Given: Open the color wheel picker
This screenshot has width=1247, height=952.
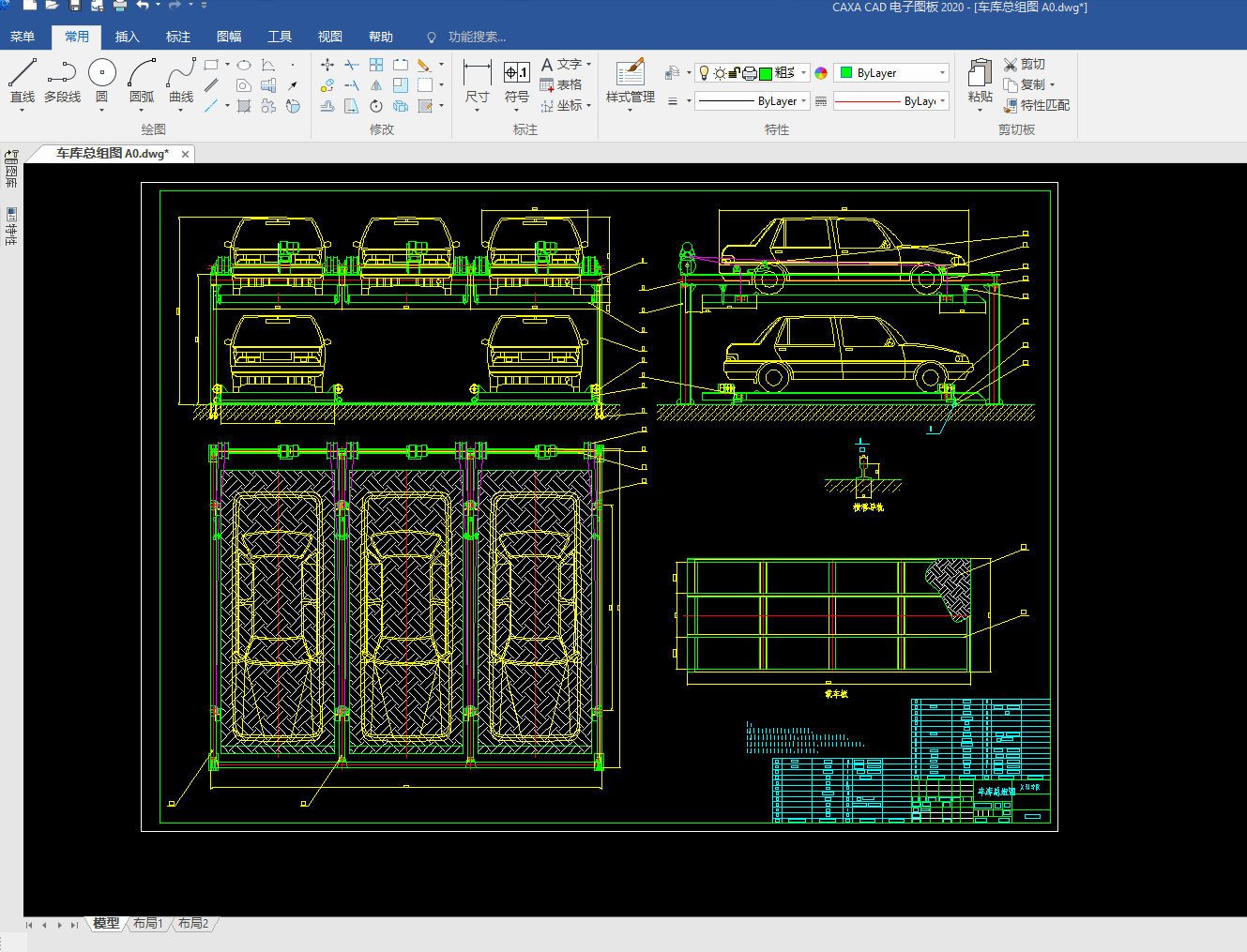Looking at the screenshot, I should click(x=821, y=73).
